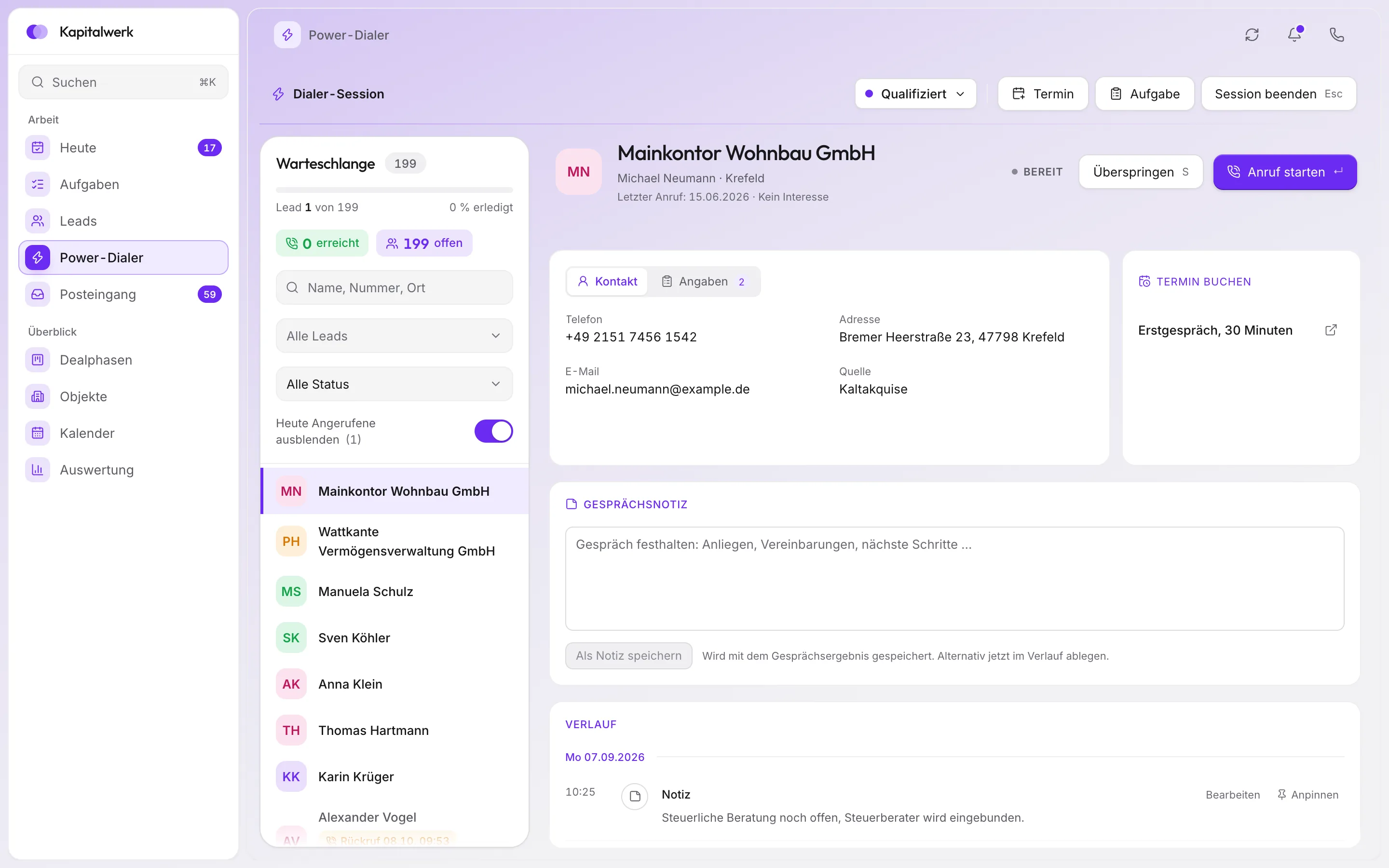This screenshot has height=868, width=1389.
Task: Click the Posteingang inbox icon in the sidebar
Action: pos(37,295)
